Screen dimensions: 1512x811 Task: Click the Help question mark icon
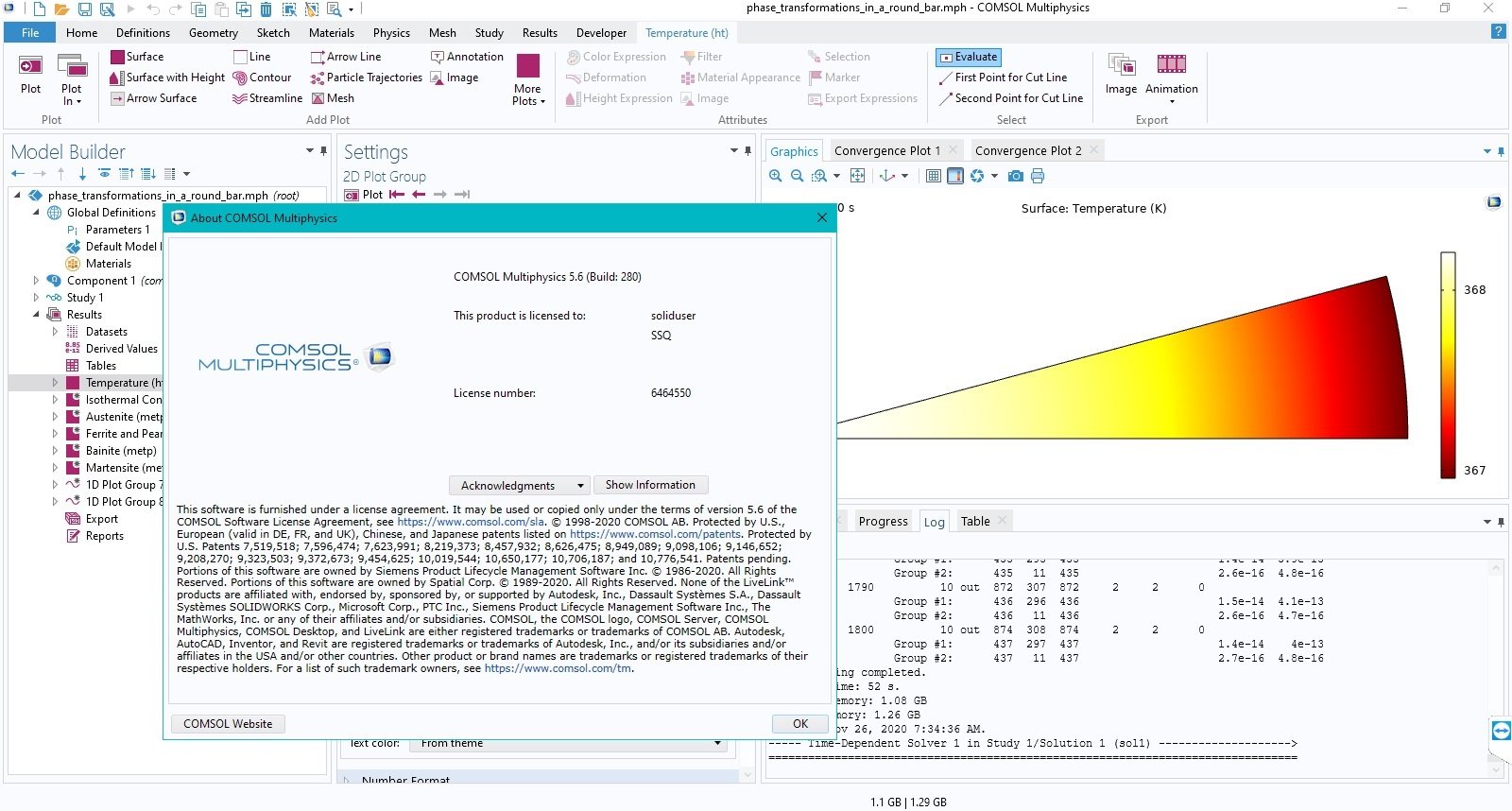[1498, 32]
